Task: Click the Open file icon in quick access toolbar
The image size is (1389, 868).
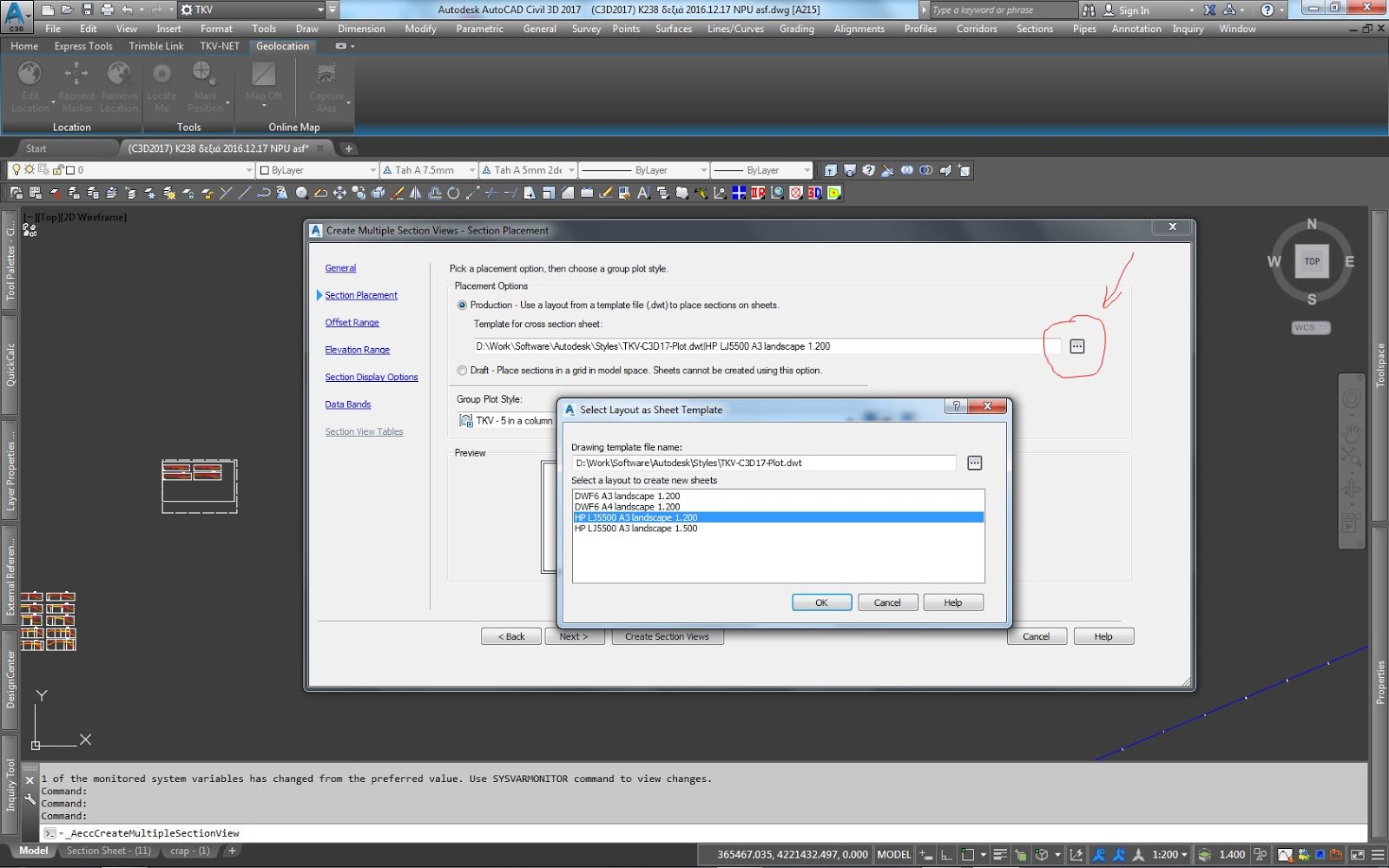Action: tap(67, 10)
